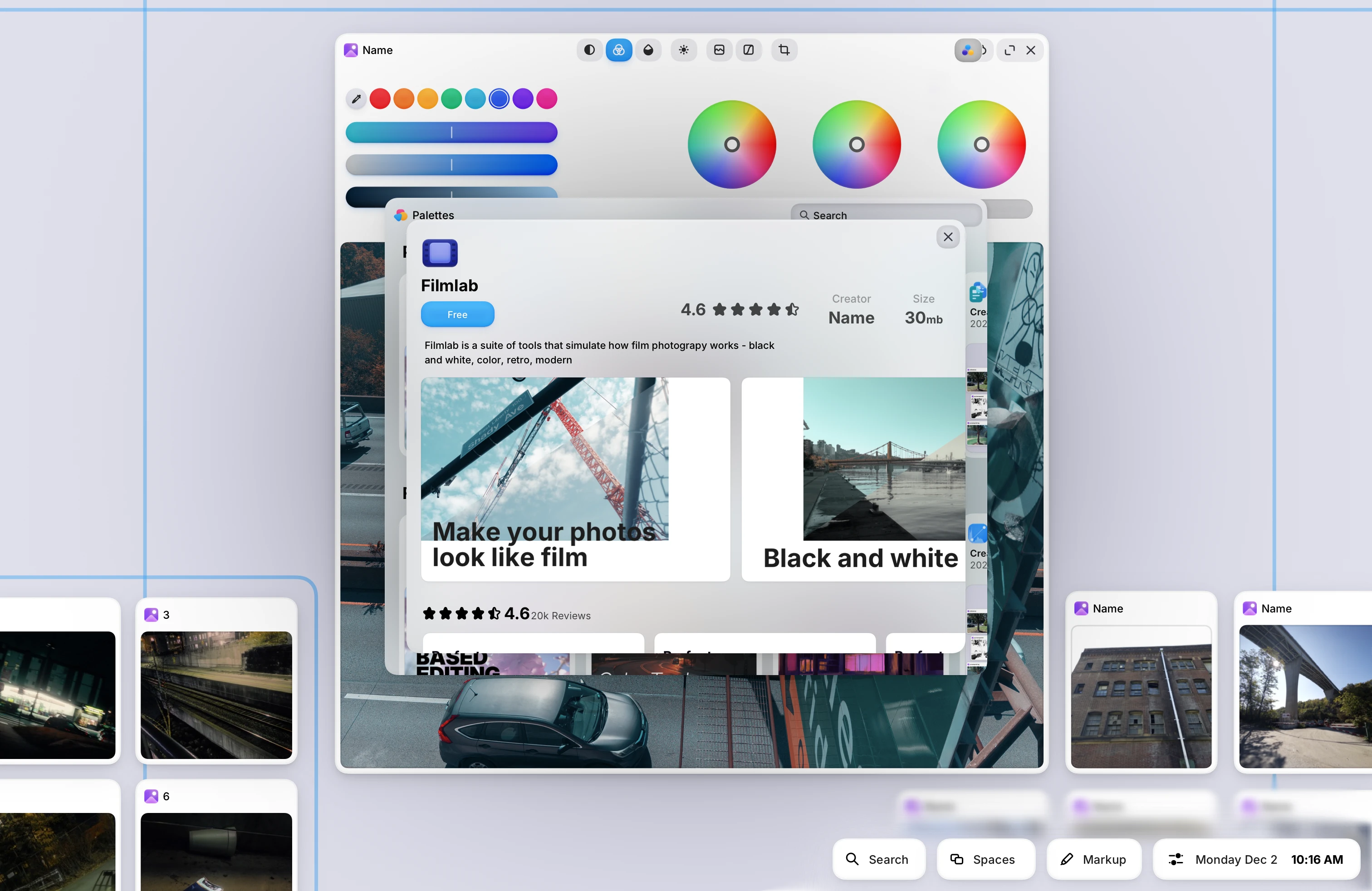Click the curves slash-square tool
The height and width of the screenshot is (891, 1372).
coord(748,50)
